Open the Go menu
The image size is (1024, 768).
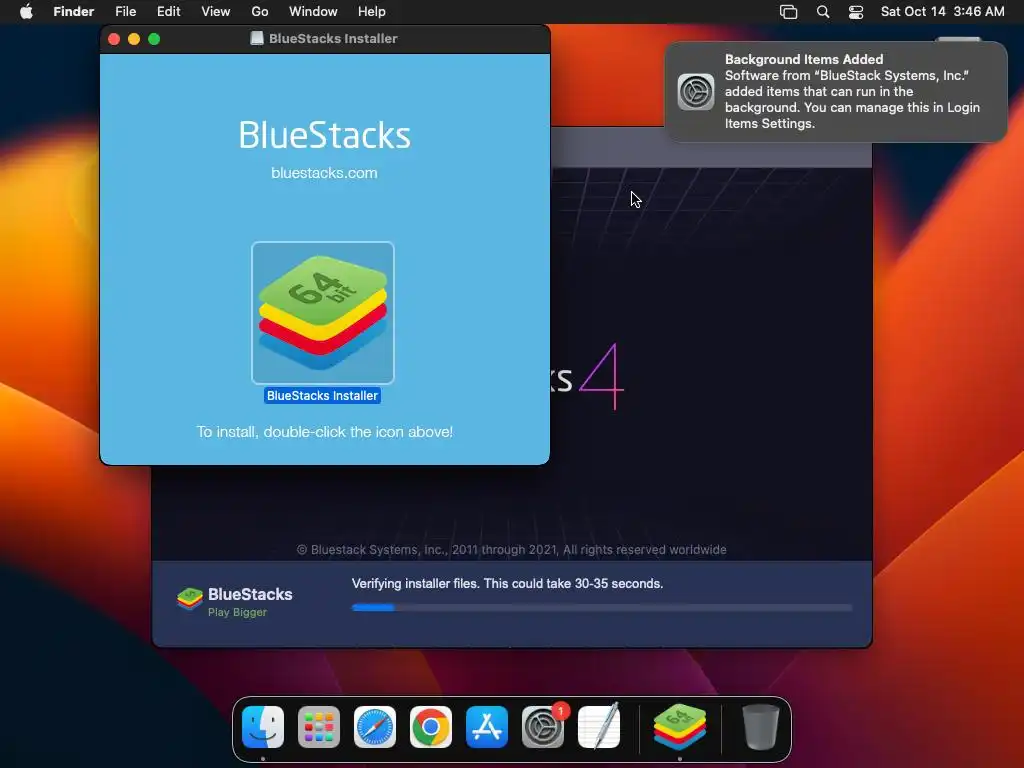[260, 12]
